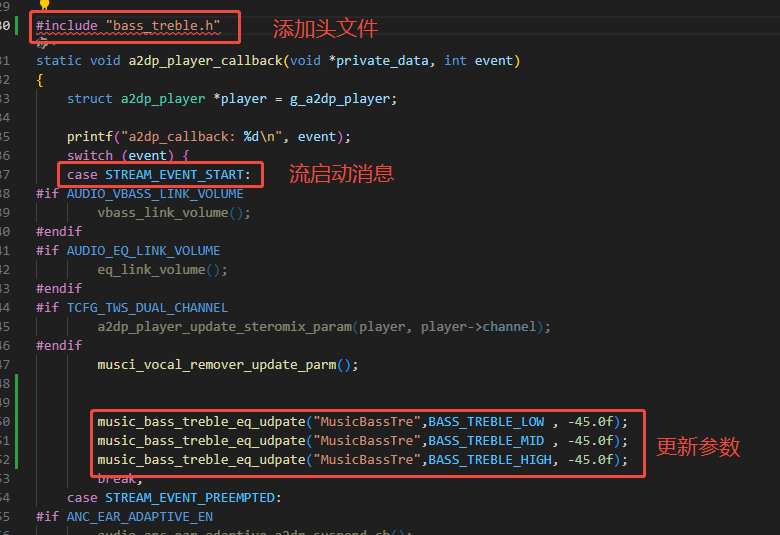Click the -45.0f value on the BASS_TREBLE_LOW line
The image size is (780, 535).
click(590, 422)
